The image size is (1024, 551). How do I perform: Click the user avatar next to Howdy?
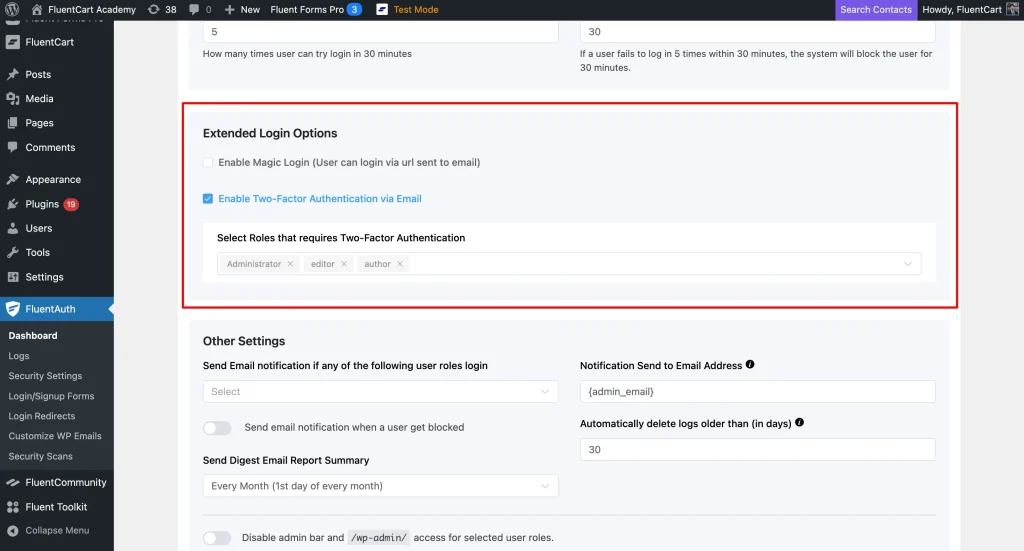[1012, 9]
